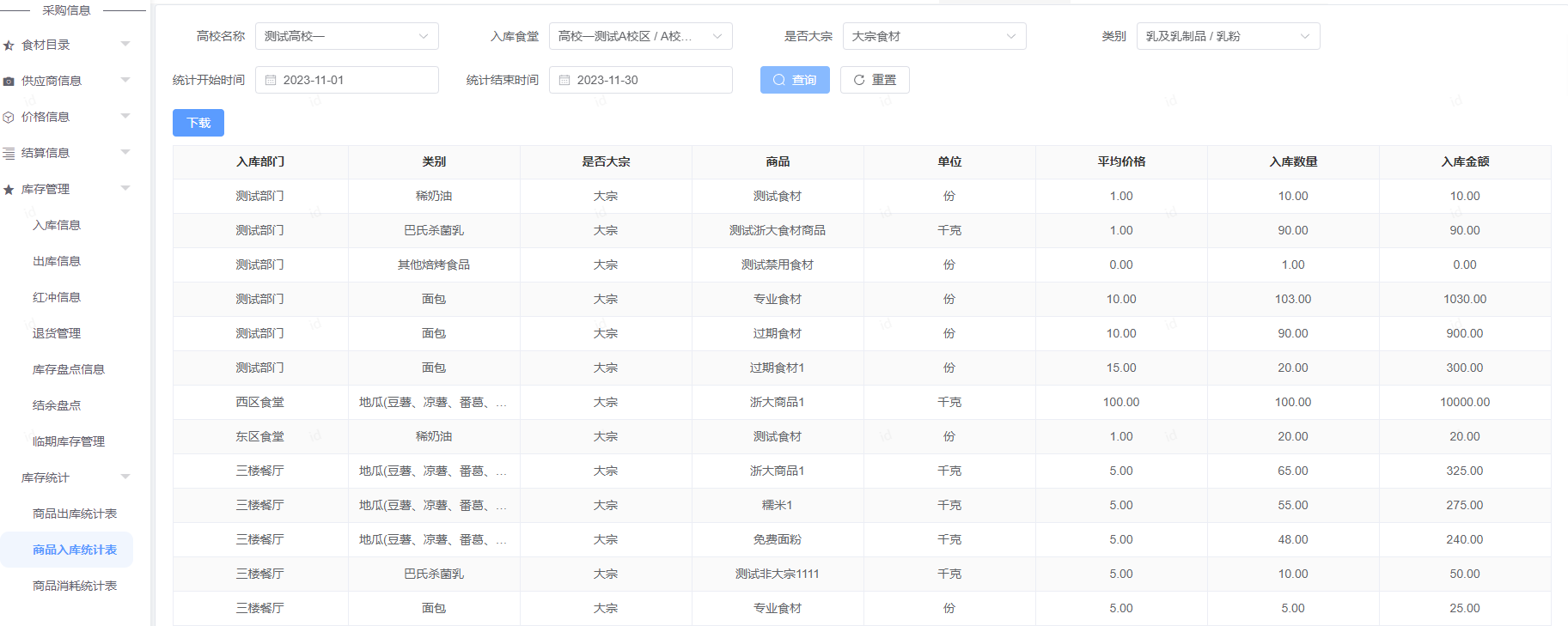Viewport: 1568px width, 626px height.
Task: Click the 糯米1 product cell
Action: tap(778, 505)
